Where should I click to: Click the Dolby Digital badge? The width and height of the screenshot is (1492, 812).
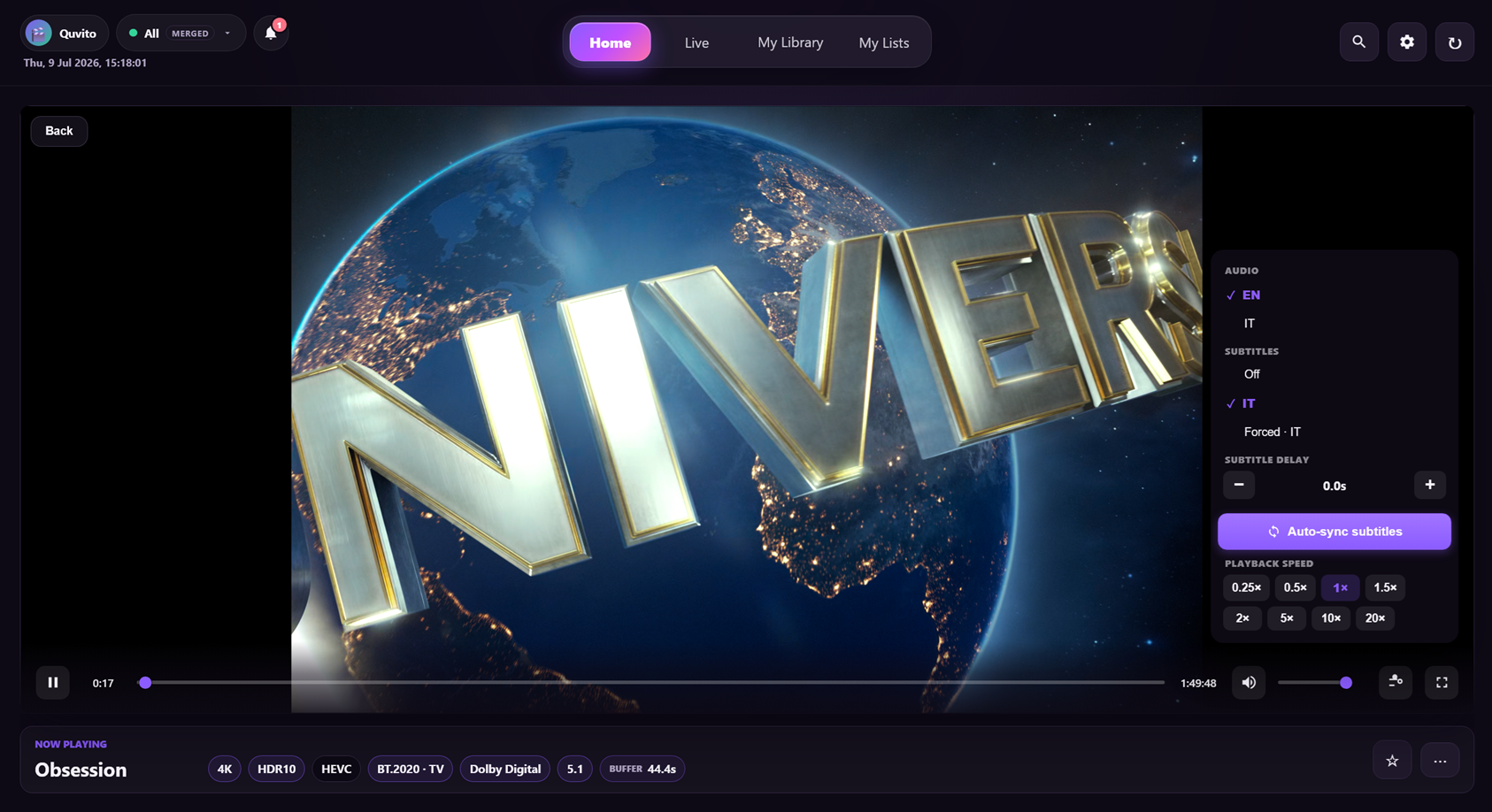(505, 769)
